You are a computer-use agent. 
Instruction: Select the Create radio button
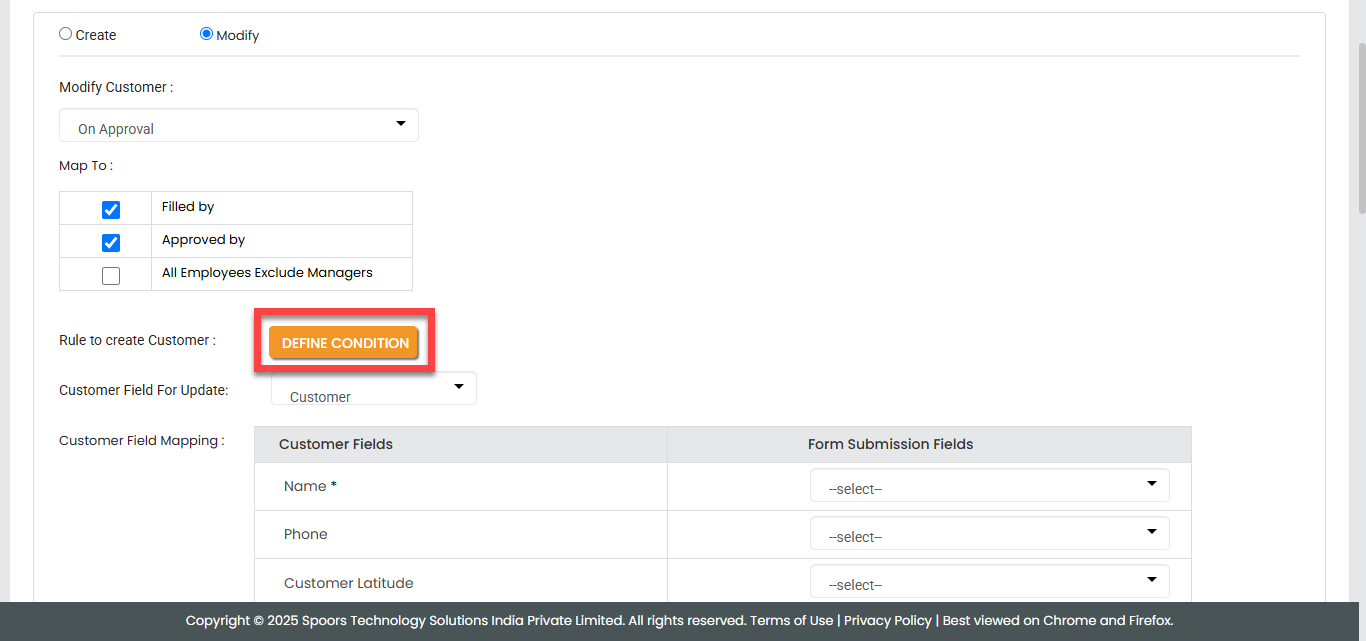point(66,34)
